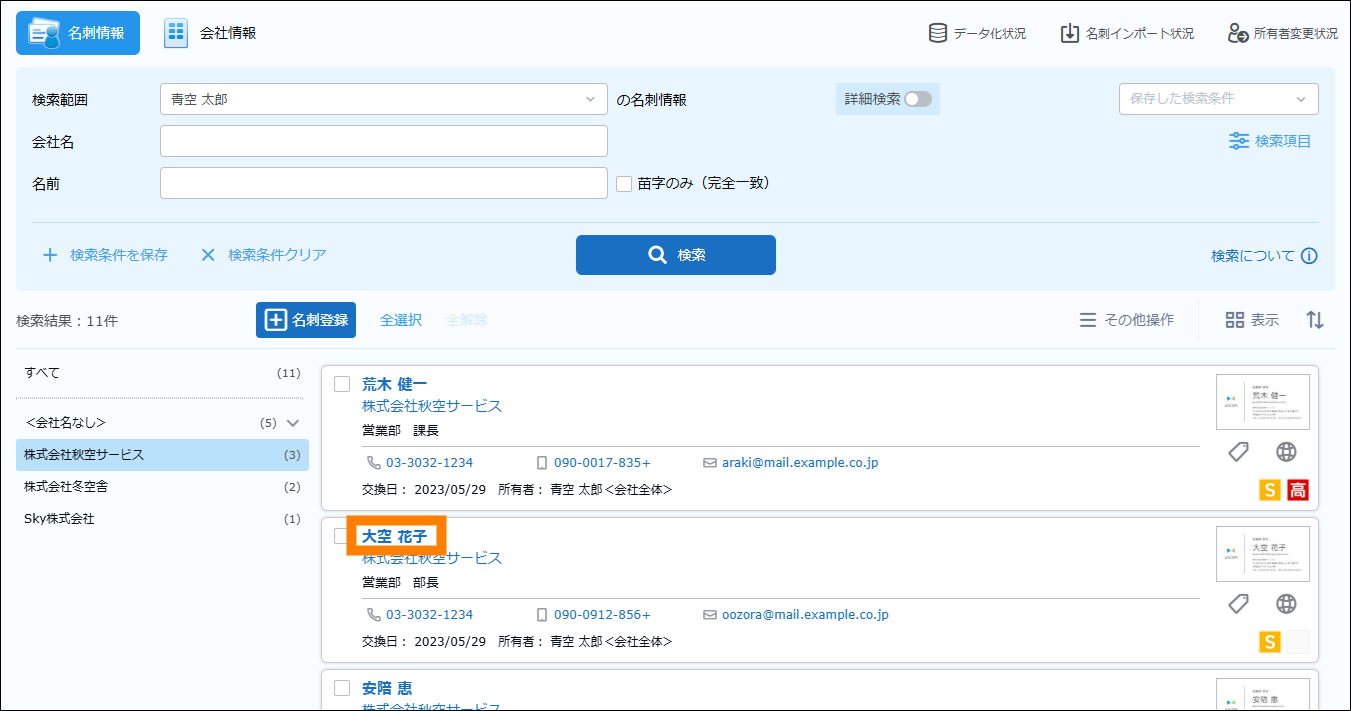Open the その他操作 menu

click(1126, 320)
